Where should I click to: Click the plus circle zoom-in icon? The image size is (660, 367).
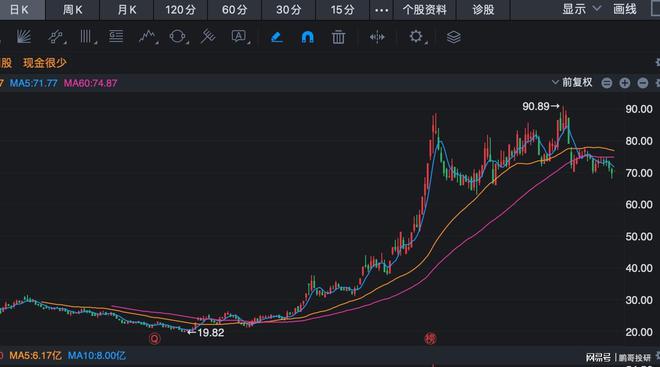click(x=625, y=83)
